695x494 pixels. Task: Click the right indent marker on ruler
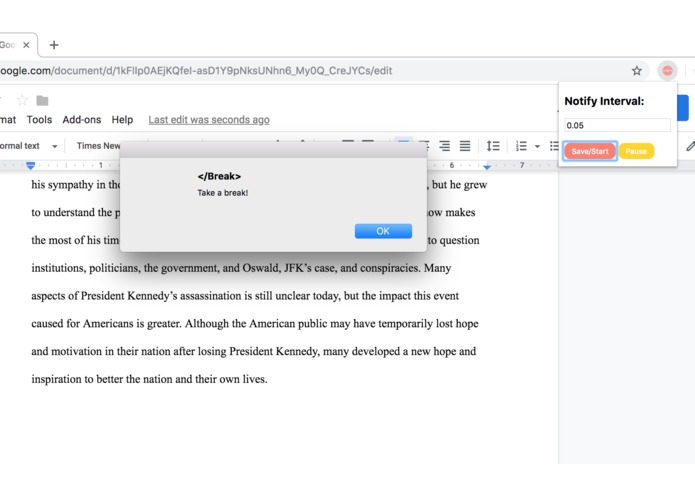click(487, 166)
